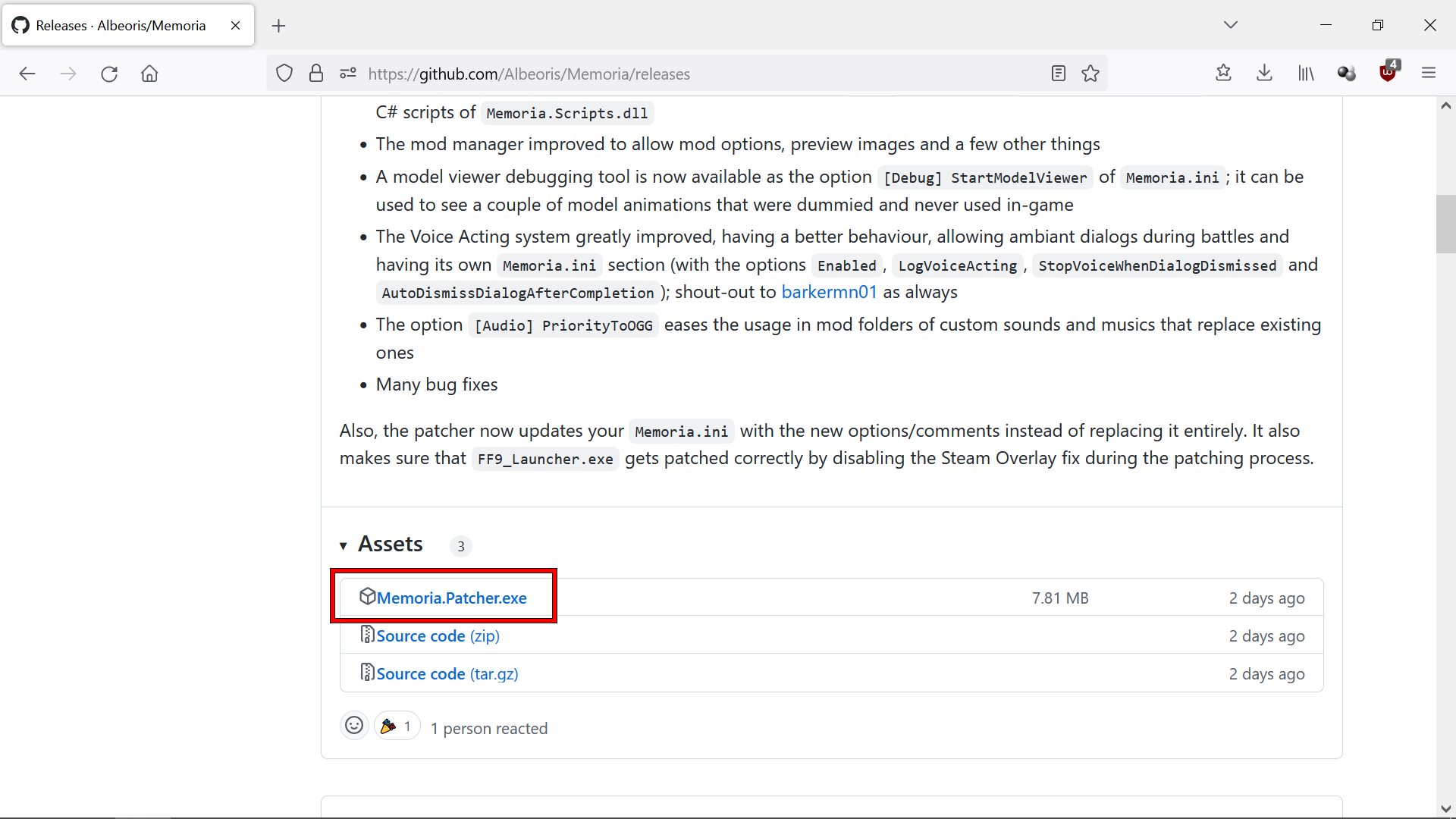The width and height of the screenshot is (1456, 819).
Task: Open barkermn01's profile link
Action: coord(829,293)
